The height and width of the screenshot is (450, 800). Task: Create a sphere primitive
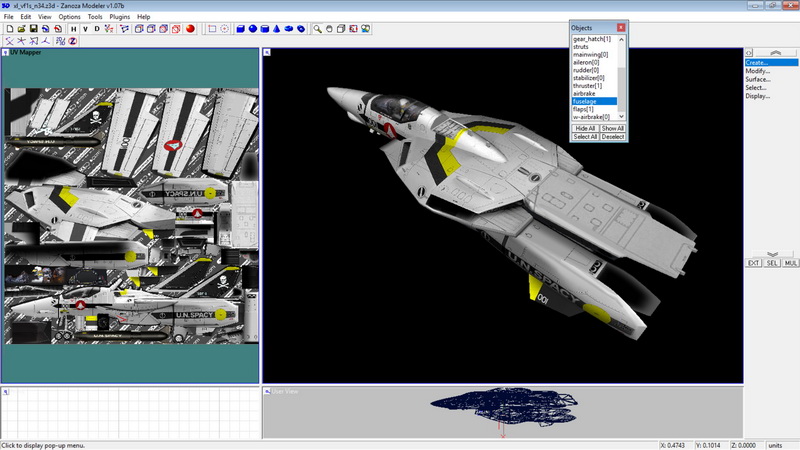click(253, 29)
